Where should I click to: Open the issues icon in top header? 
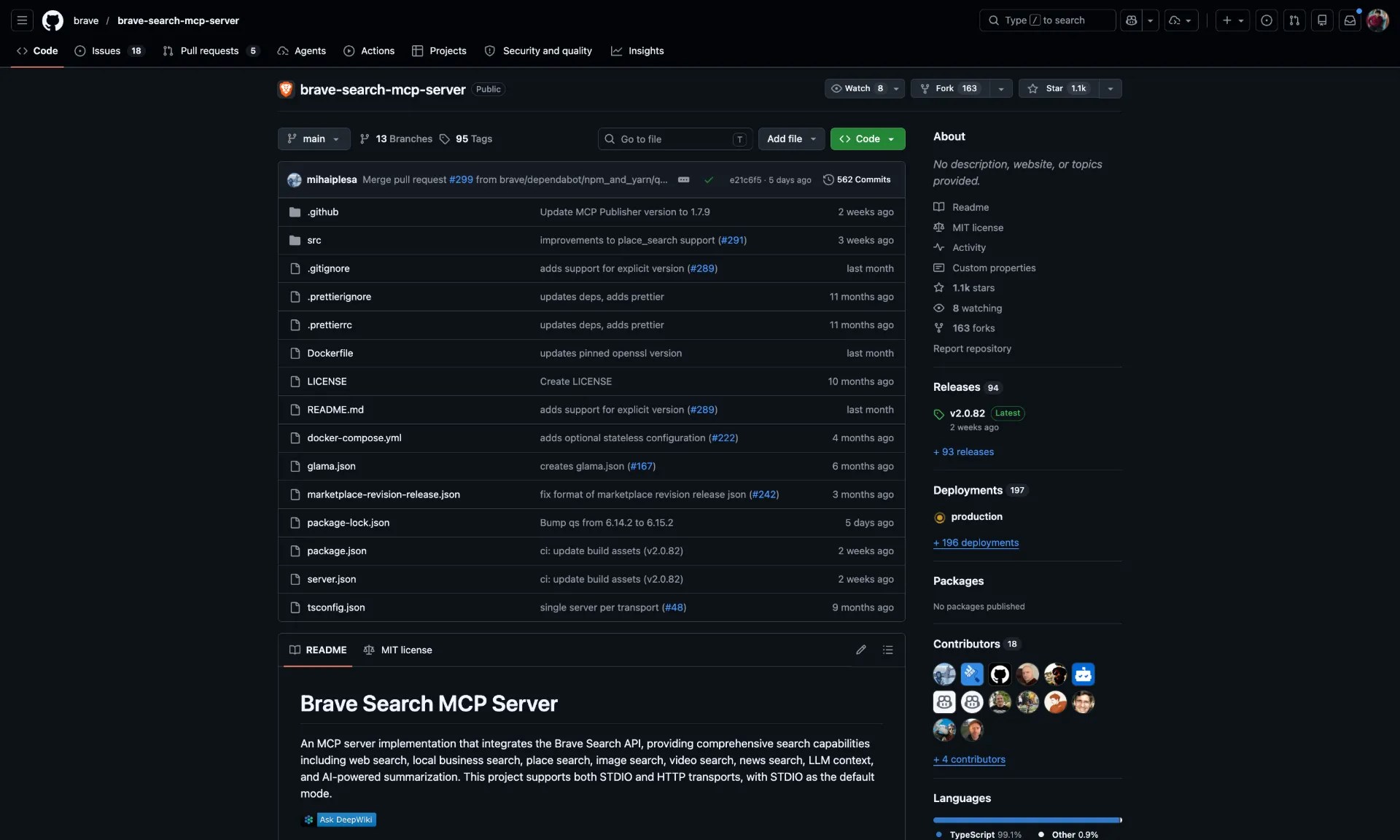tap(1267, 20)
